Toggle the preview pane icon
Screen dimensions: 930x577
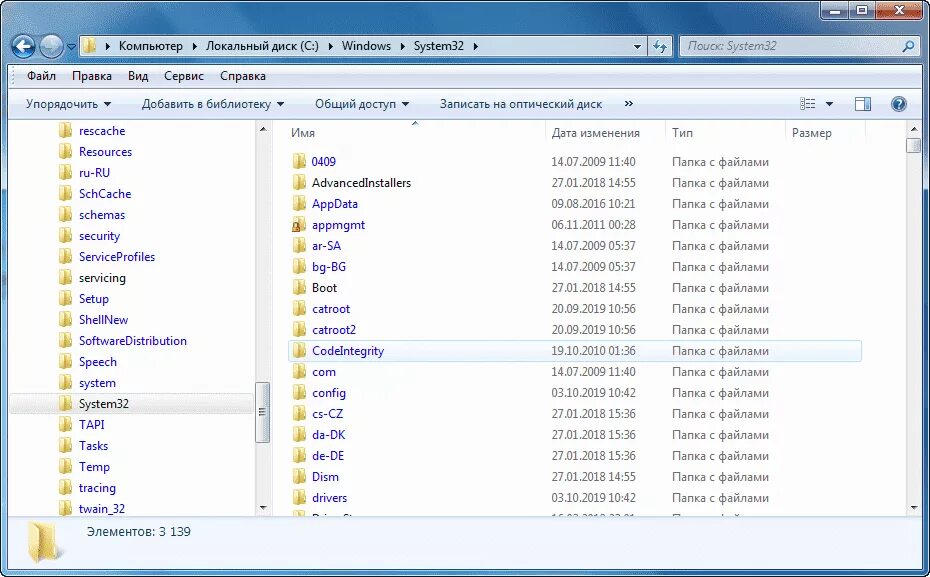[x=862, y=104]
